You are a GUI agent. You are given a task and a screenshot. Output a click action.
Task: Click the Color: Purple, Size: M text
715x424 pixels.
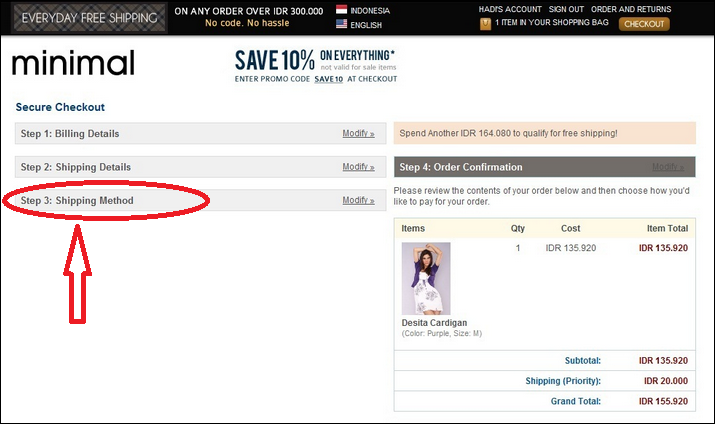point(441,333)
